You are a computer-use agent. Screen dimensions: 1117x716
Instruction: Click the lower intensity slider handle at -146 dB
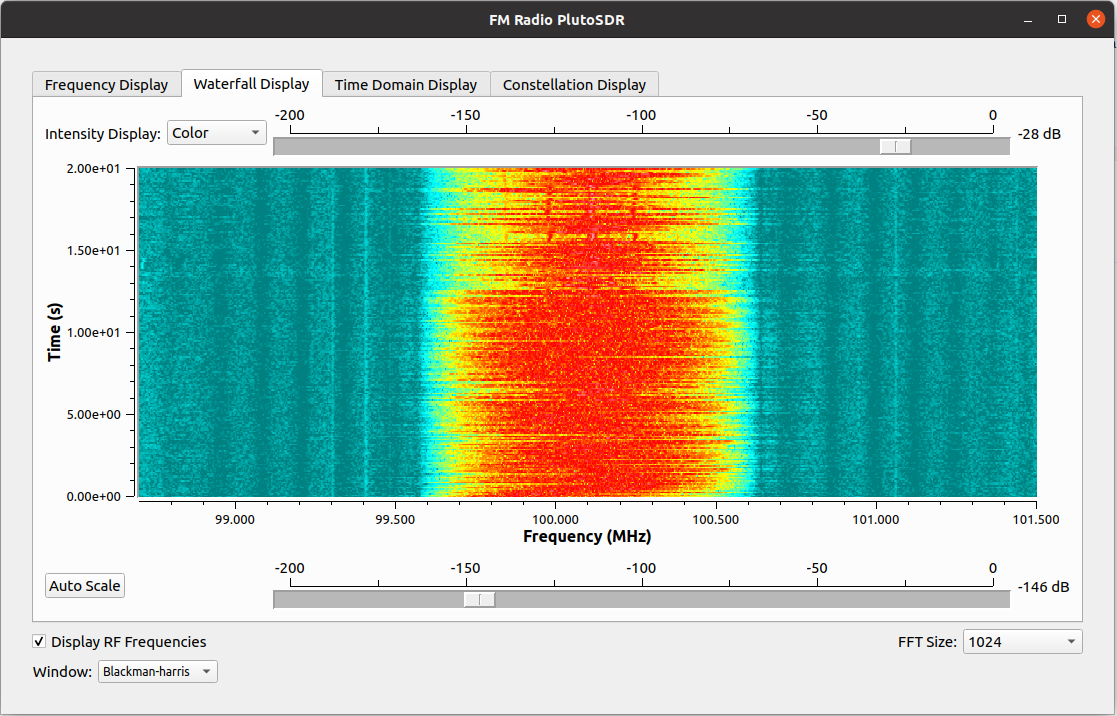click(480, 600)
